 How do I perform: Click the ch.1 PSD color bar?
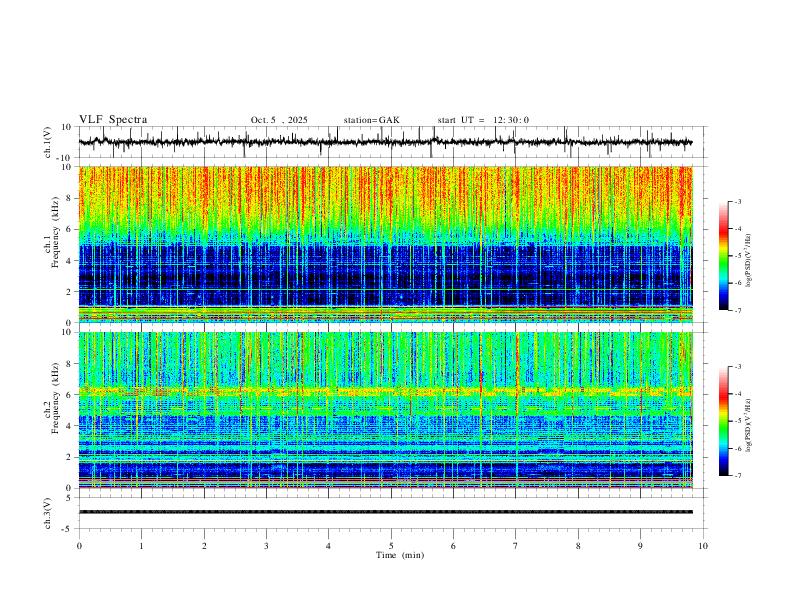(x=723, y=256)
